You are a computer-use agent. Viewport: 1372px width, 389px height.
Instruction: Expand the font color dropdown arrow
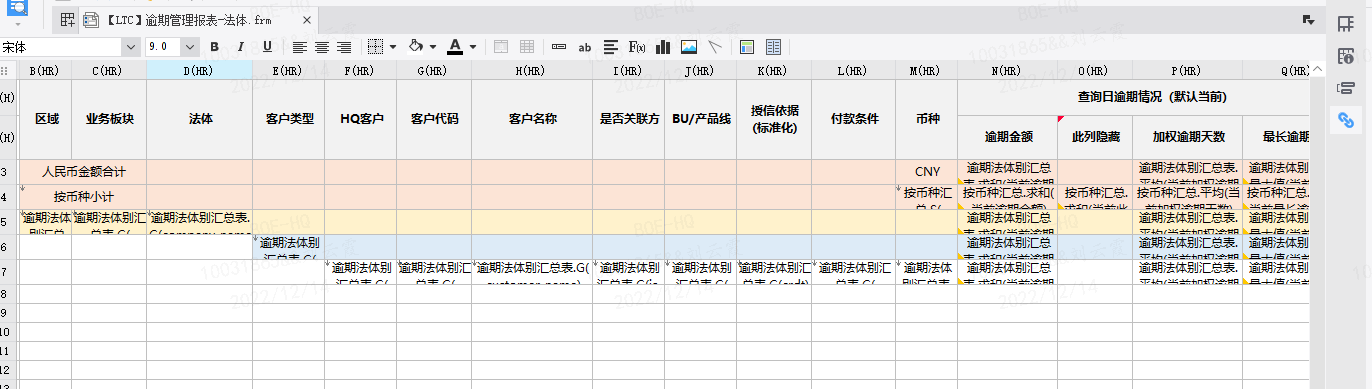coord(474,47)
